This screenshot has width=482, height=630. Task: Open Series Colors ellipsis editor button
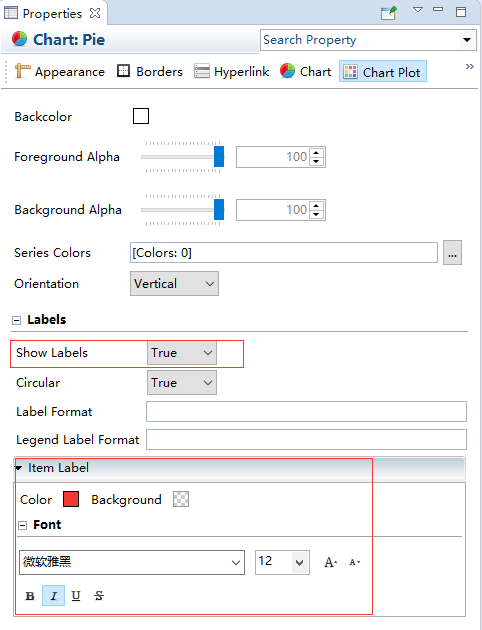pyautogui.click(x=452, y=253)
